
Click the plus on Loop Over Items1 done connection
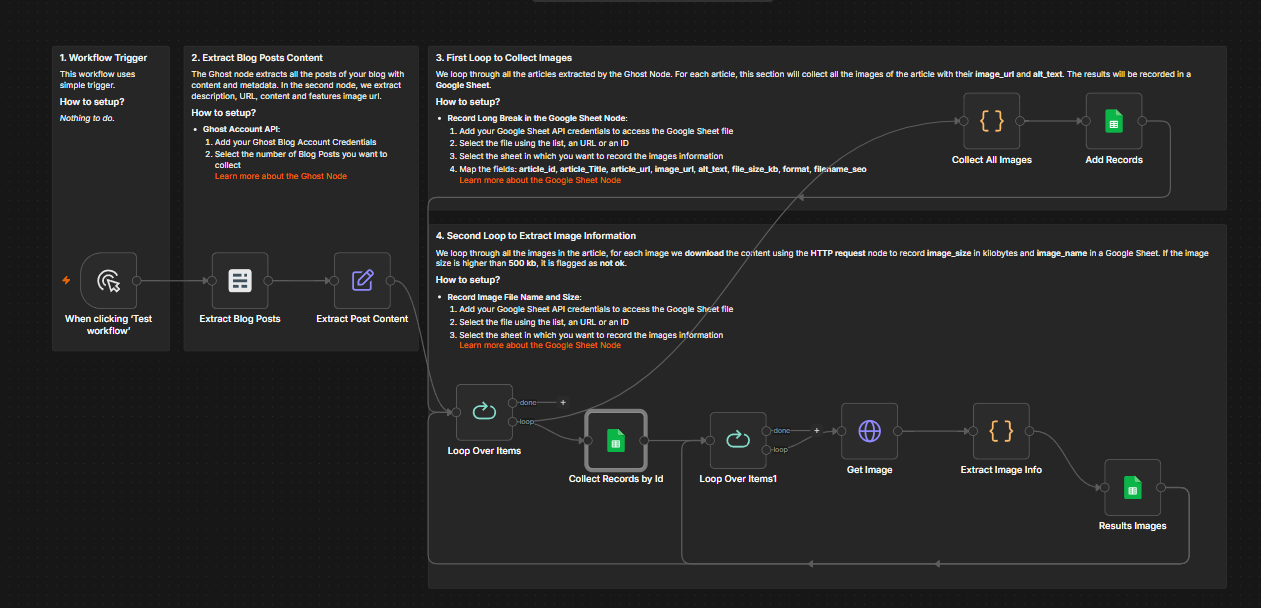817,430
